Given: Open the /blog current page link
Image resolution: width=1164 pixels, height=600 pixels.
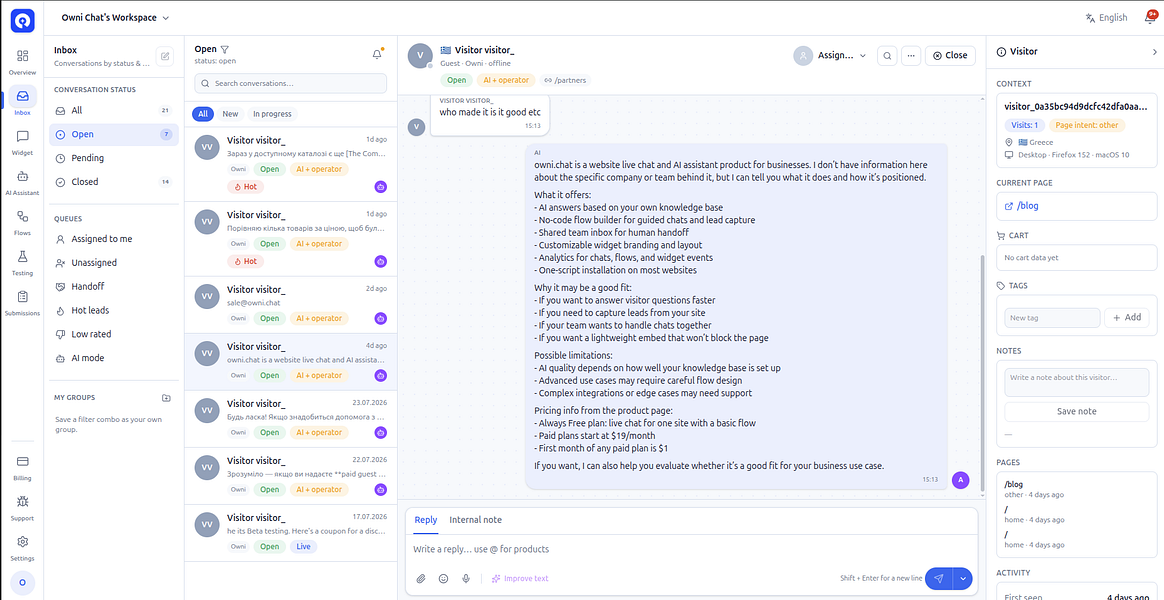Looking at the screenshot, I should click(x=1021, y=206).
